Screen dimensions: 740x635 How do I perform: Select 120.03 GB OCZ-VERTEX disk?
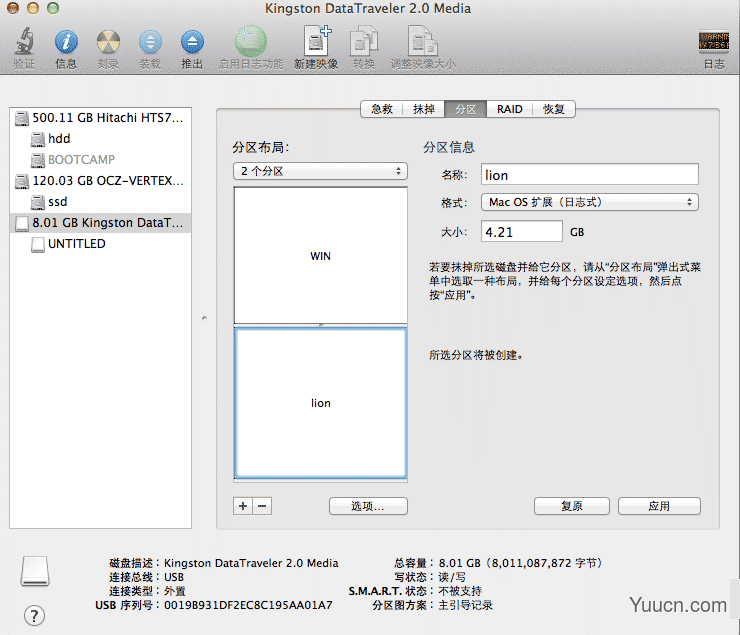tap(100, 181)
